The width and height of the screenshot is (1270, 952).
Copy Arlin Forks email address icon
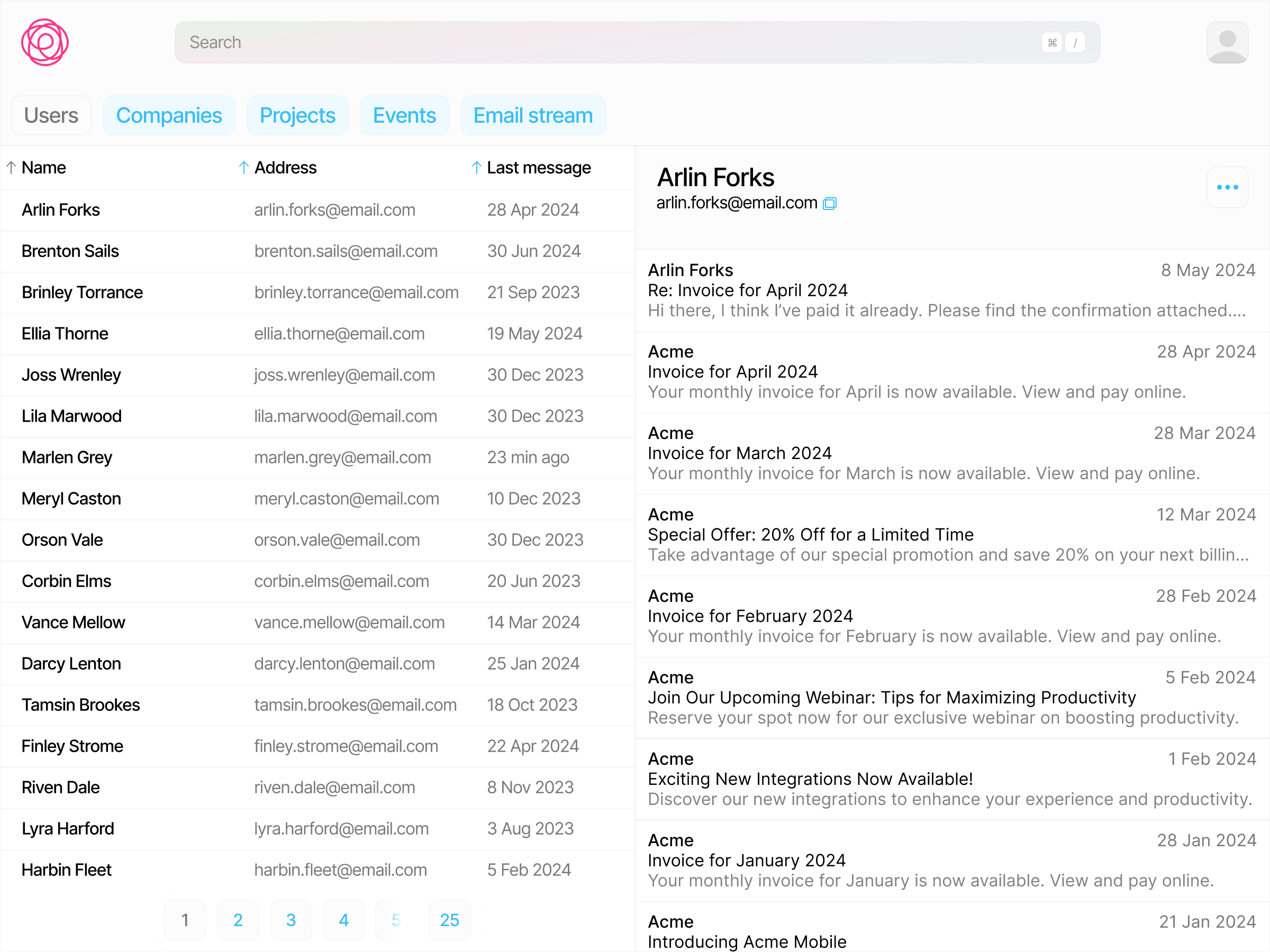click(830, 204)
